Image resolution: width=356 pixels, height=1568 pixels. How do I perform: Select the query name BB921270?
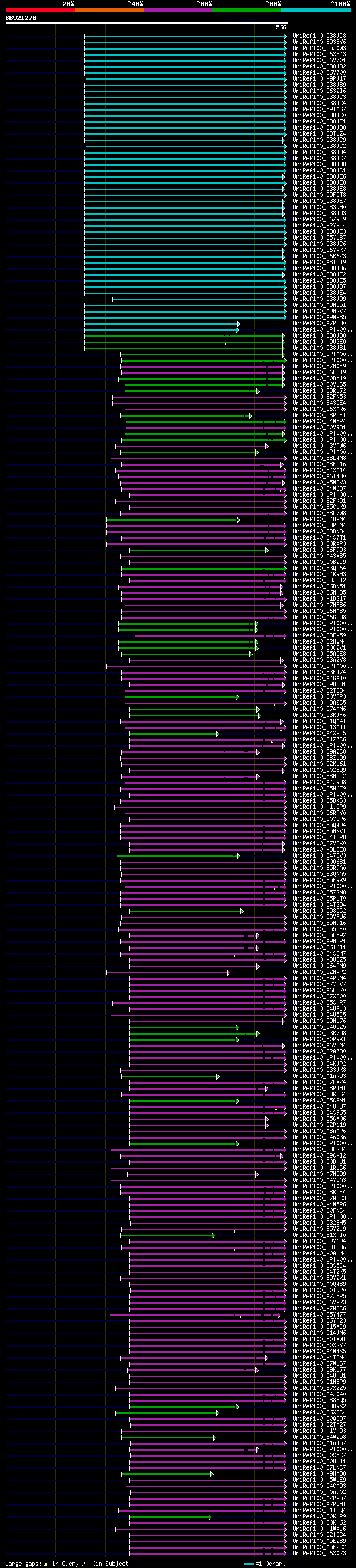[21, 18]
